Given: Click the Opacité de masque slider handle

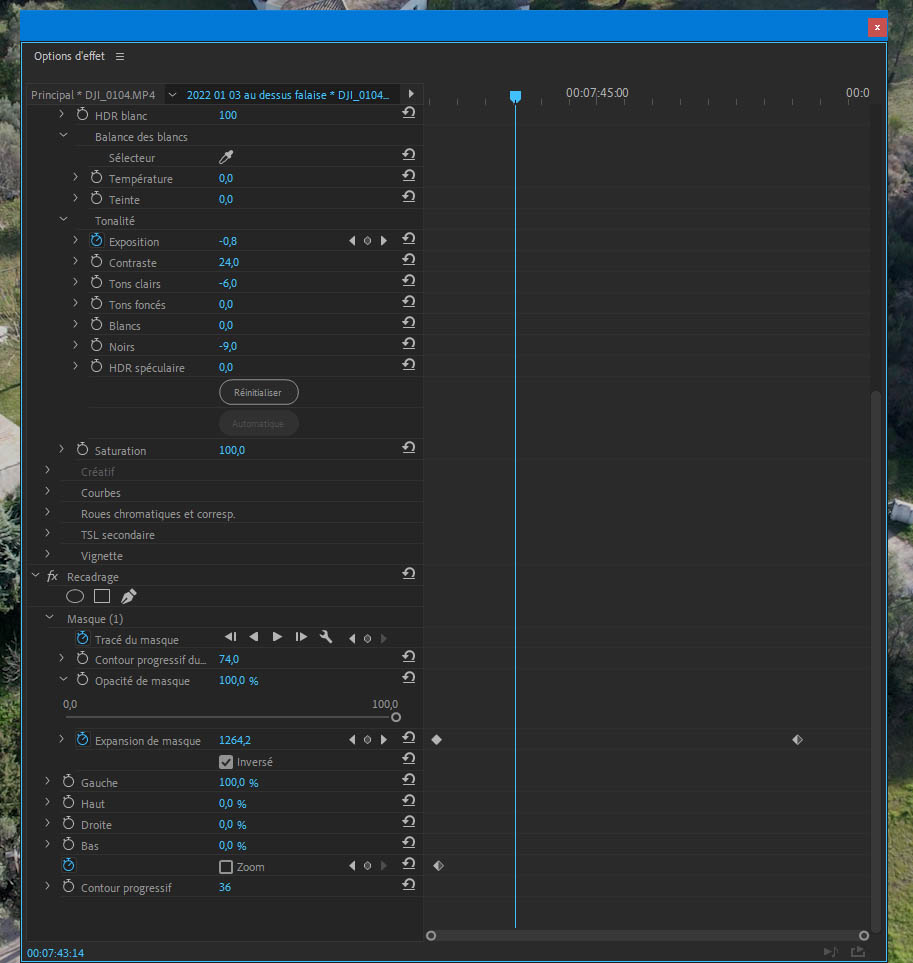Looking at the screenshot, I should tap(396, 717).
